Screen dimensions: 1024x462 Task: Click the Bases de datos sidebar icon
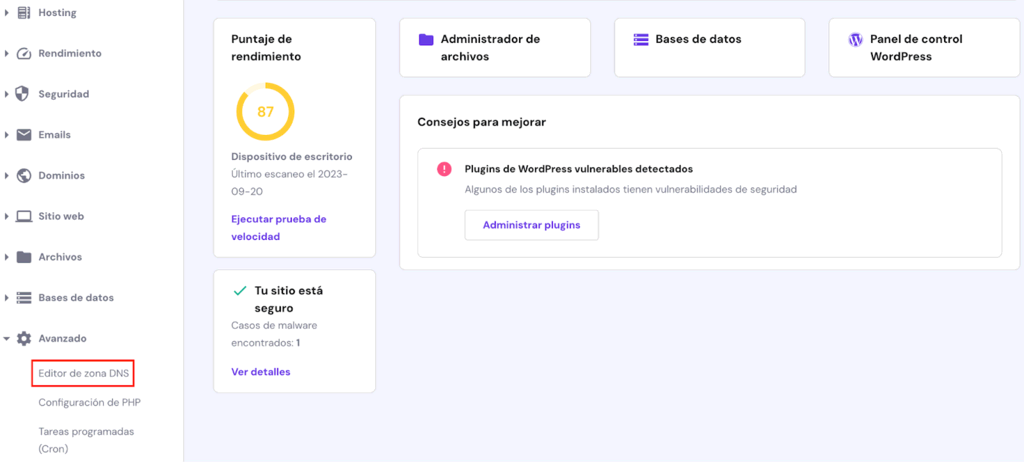tap(24, 298)
